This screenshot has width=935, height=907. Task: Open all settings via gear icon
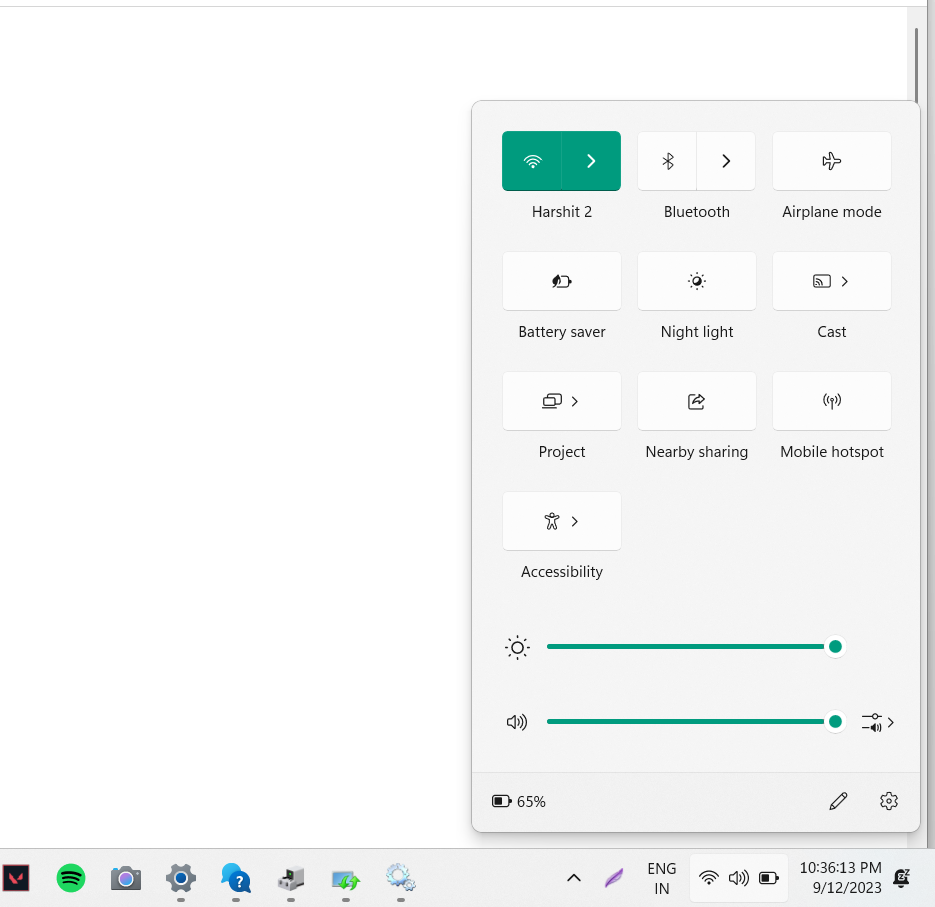pos(889,801)
